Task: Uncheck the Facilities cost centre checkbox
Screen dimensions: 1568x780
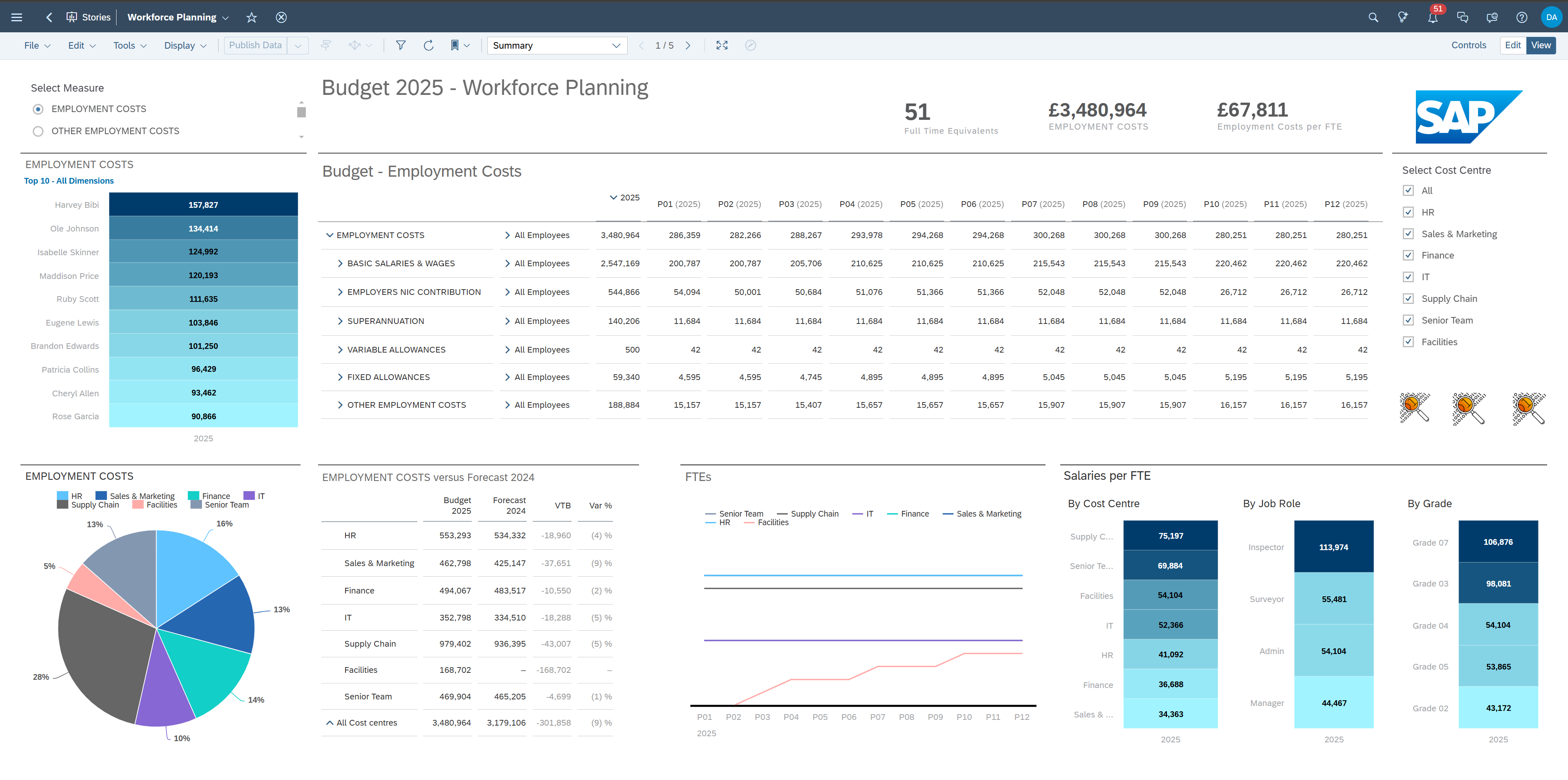Action: pyautogui.click(x=1408, y=342)
